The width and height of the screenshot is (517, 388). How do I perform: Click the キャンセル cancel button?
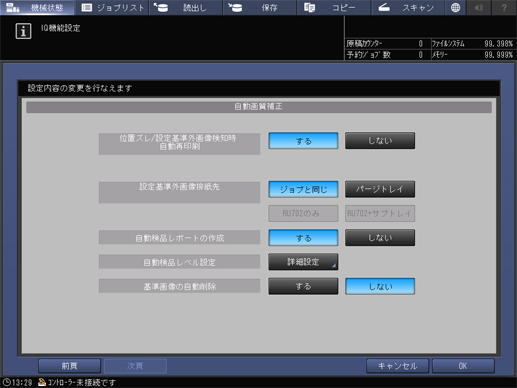click(397, 366)
